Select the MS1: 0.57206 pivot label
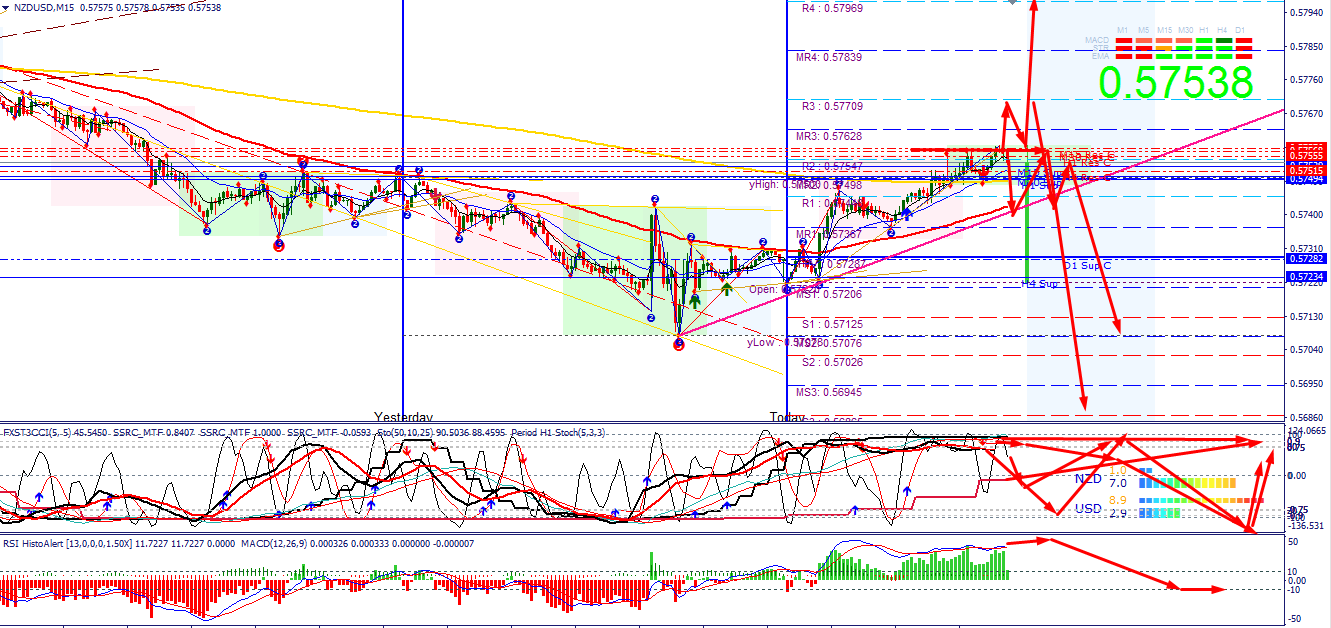The width and height of the screenshot is (1331, 628). (828, 295)
